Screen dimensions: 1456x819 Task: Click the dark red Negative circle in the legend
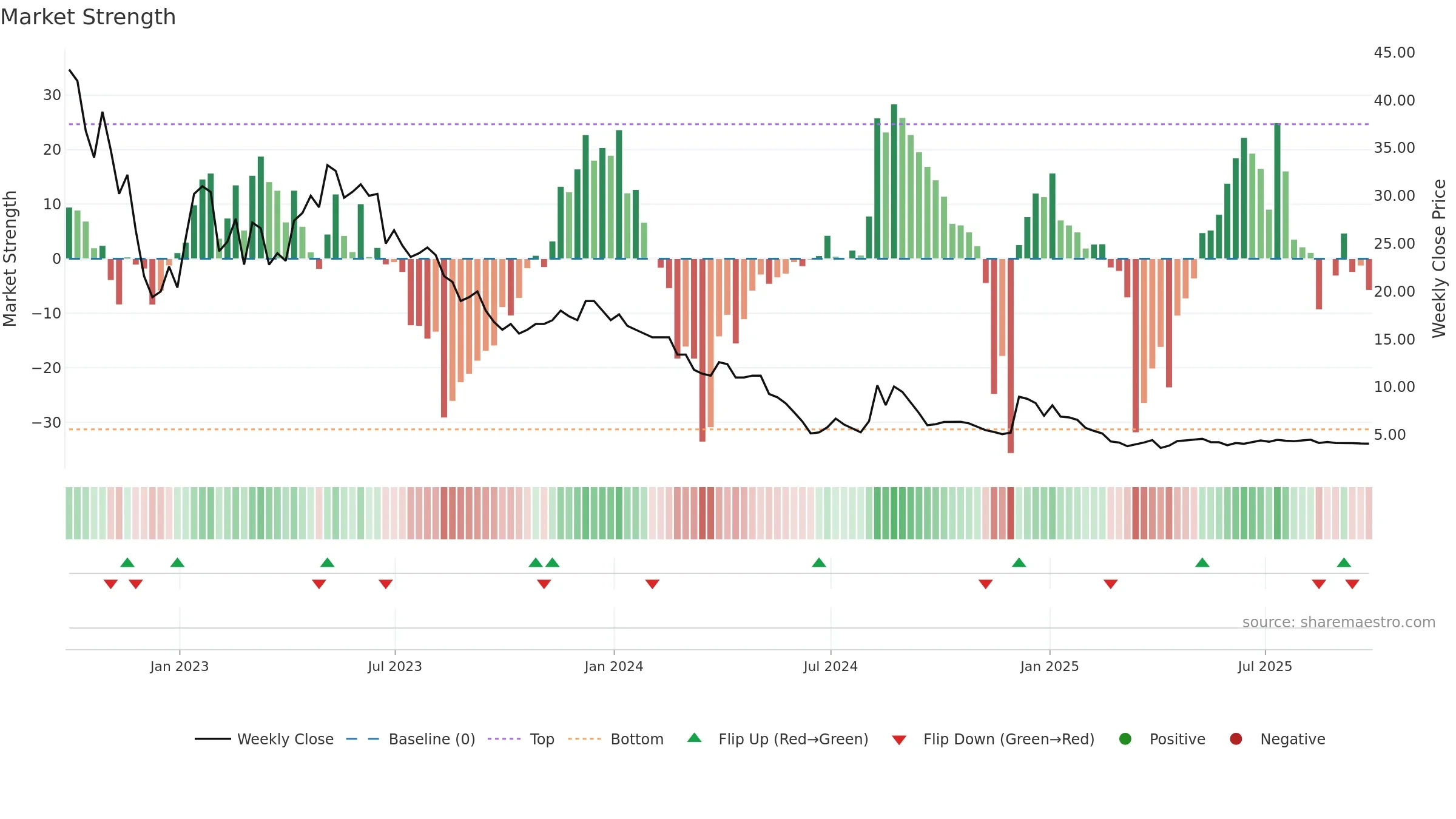(1236, 739)
